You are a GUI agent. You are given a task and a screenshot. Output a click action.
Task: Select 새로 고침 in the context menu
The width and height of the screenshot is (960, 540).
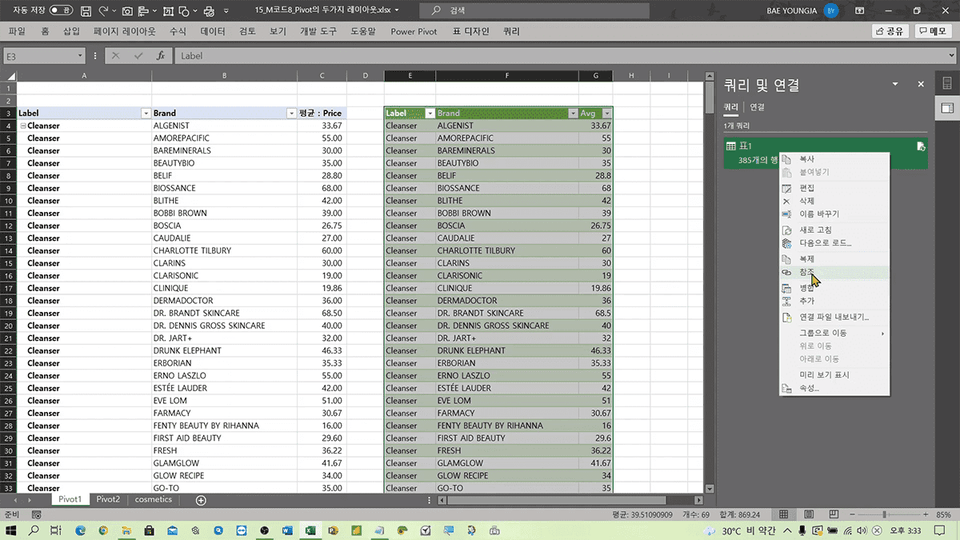point(834,230)
